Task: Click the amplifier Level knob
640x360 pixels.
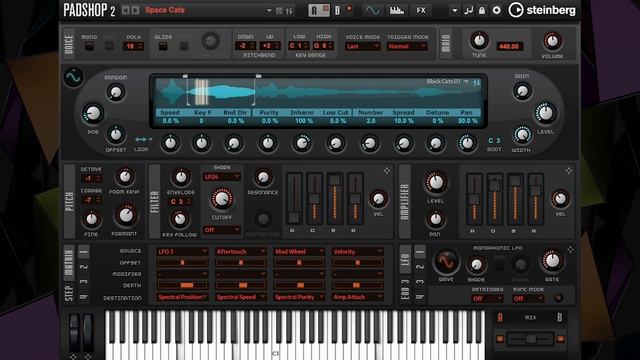Action: 436,182
